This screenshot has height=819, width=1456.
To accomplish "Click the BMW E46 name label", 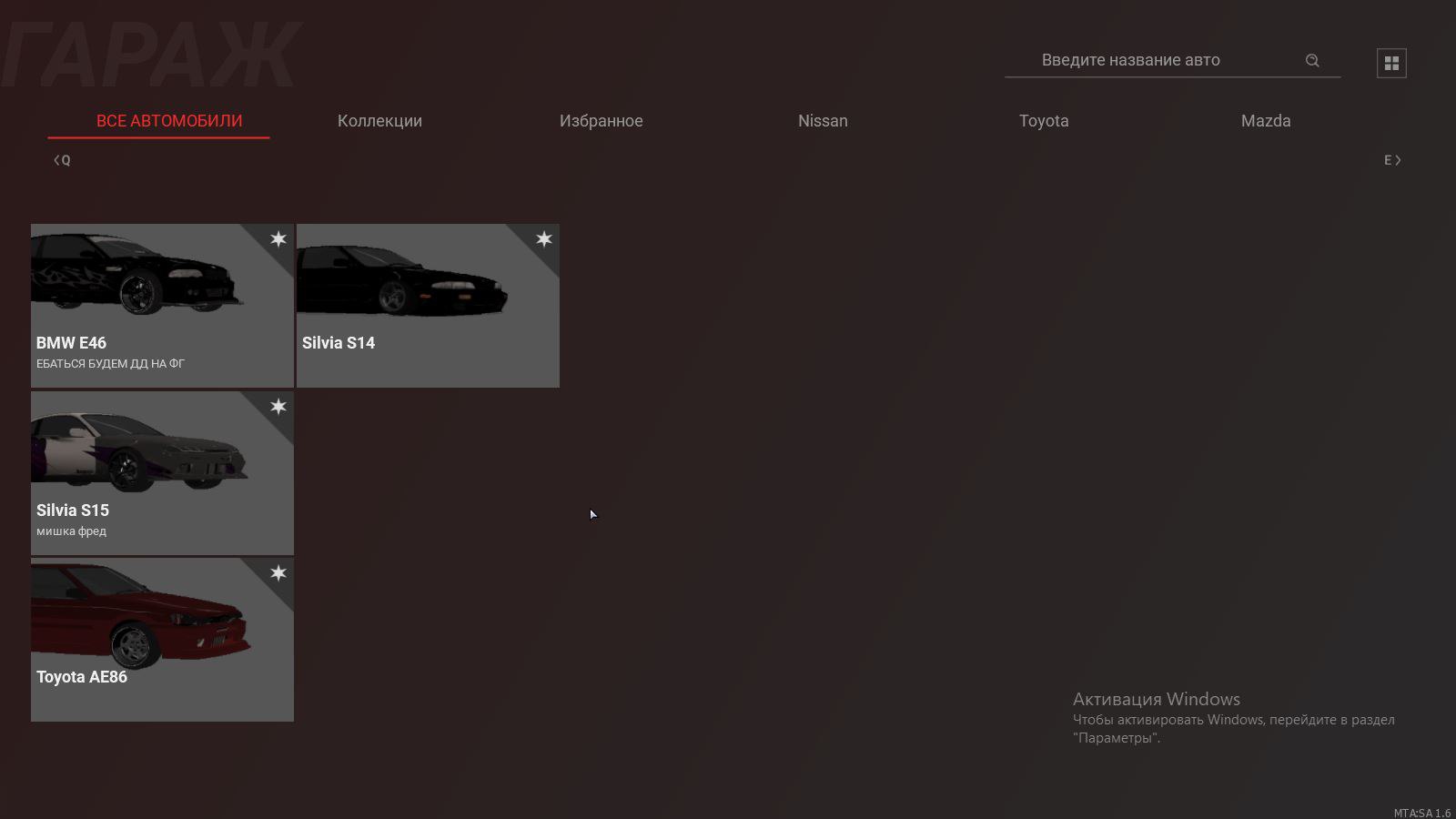I will [x=71, y=343].
